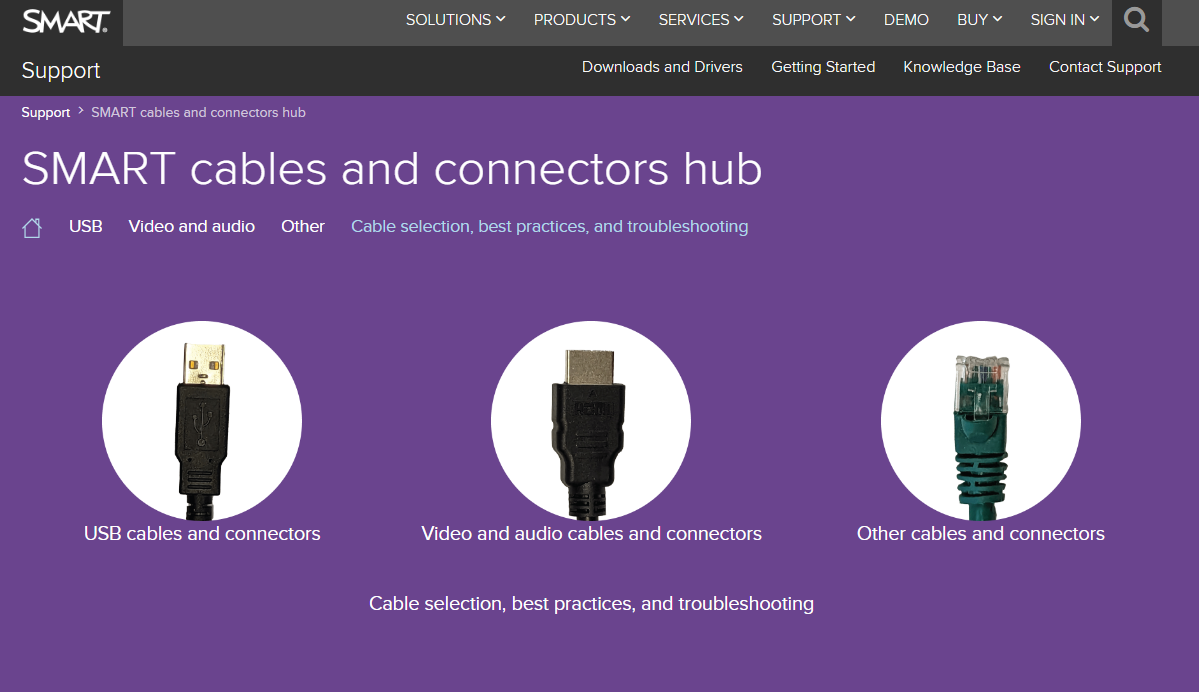Open the Knowledge Base page
Screen dimensions: 1199x692
pyautogui.click(x=961, y=66)
